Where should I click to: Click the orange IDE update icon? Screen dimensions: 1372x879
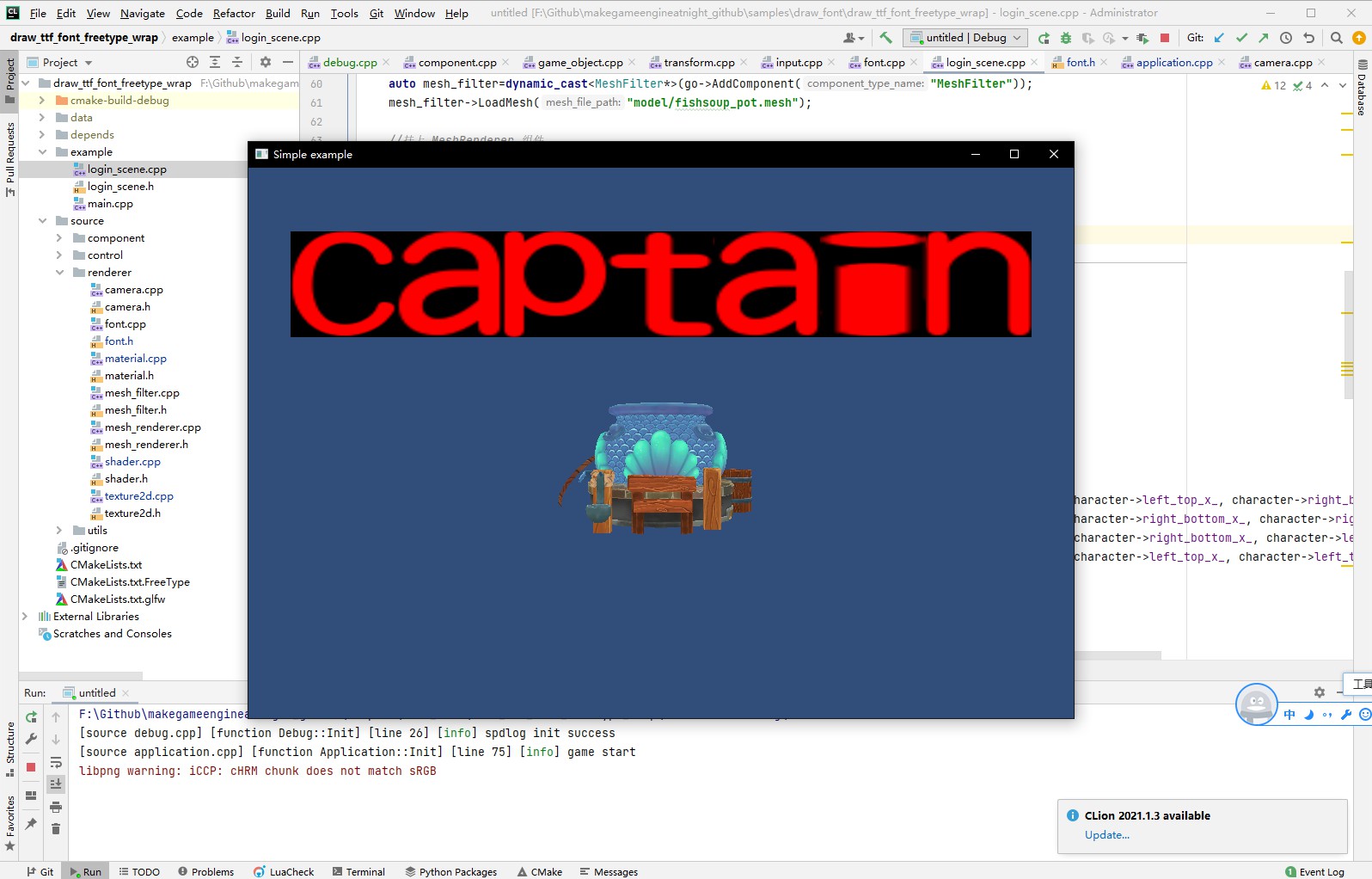coord(1359,38)
